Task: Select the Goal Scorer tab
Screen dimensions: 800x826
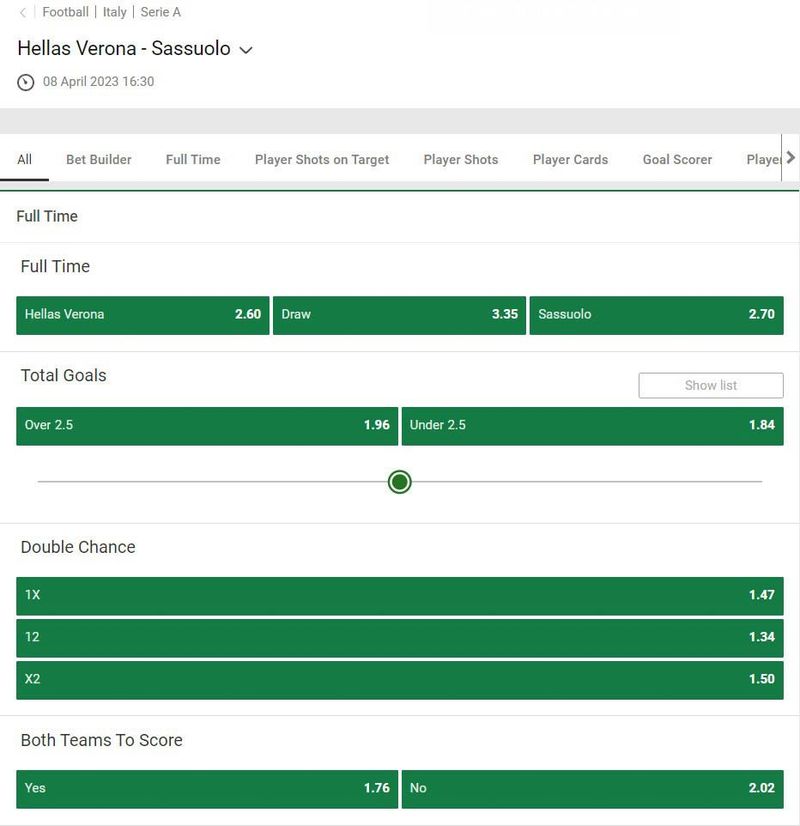Action: click(677, 159)
